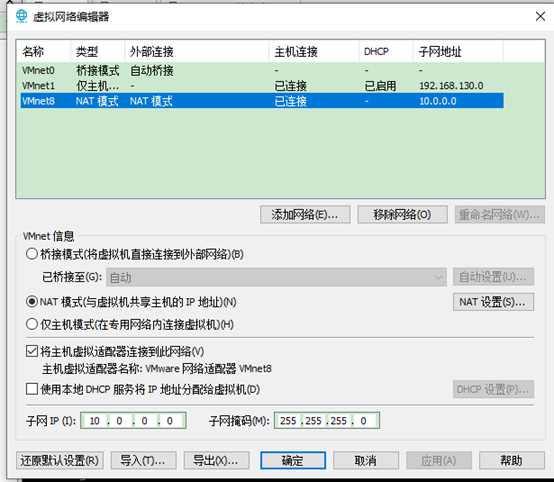Click first octet 255 of 子网掩码

tap(288, 421)
